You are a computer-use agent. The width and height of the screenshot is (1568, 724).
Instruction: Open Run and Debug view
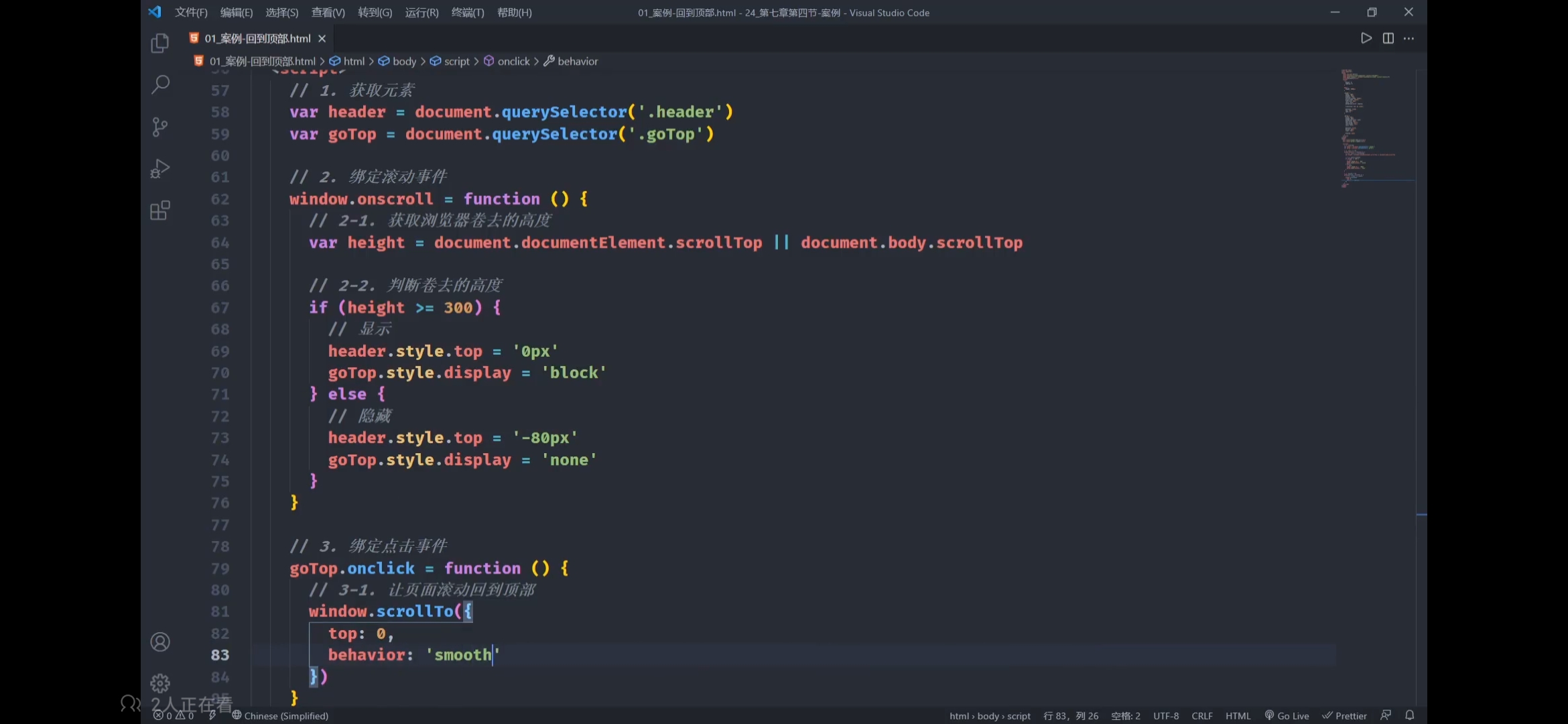pyautogui.click(x=159, y=168)
